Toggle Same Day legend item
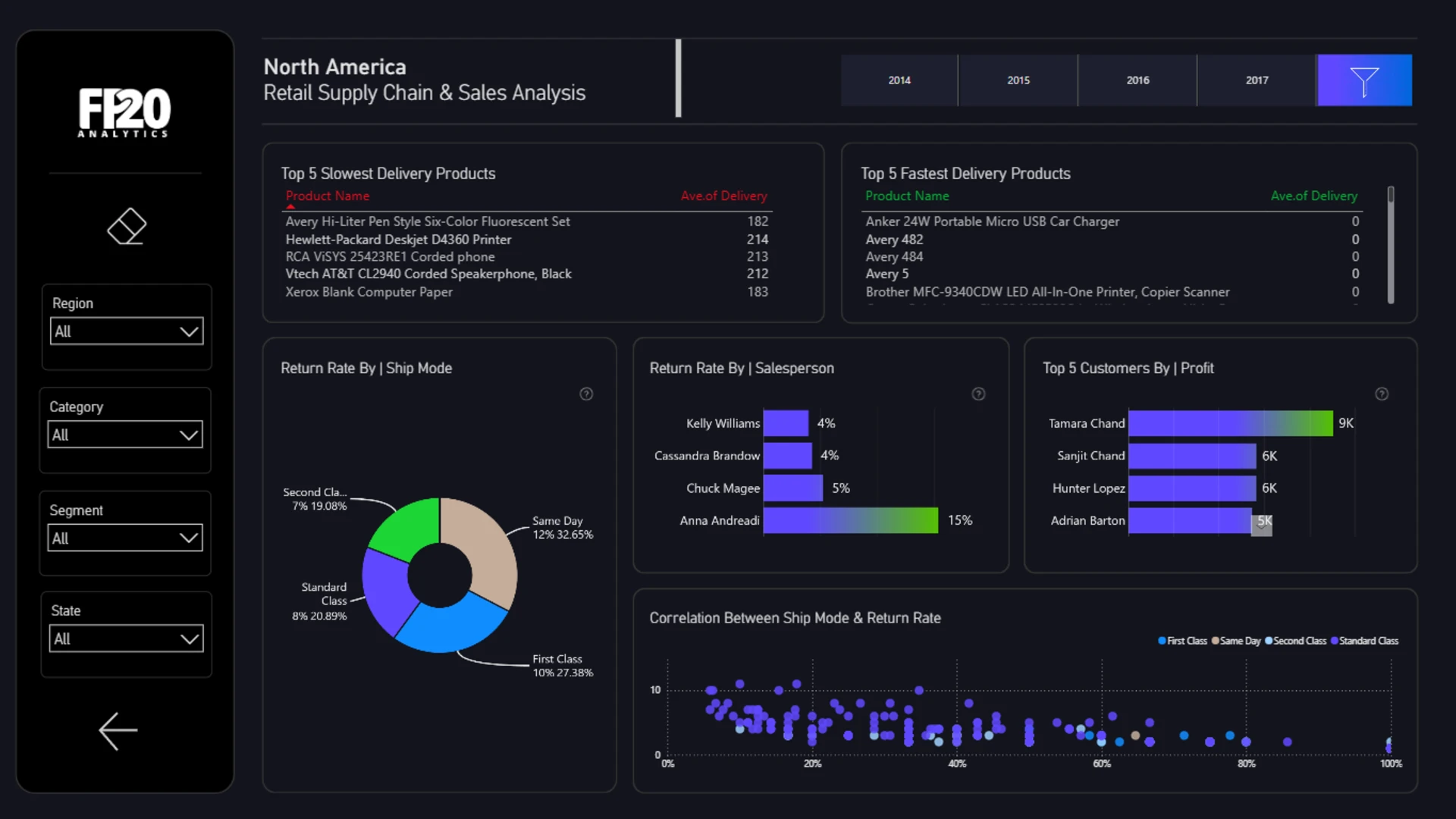1456x819 pixels. [1239, 641]
